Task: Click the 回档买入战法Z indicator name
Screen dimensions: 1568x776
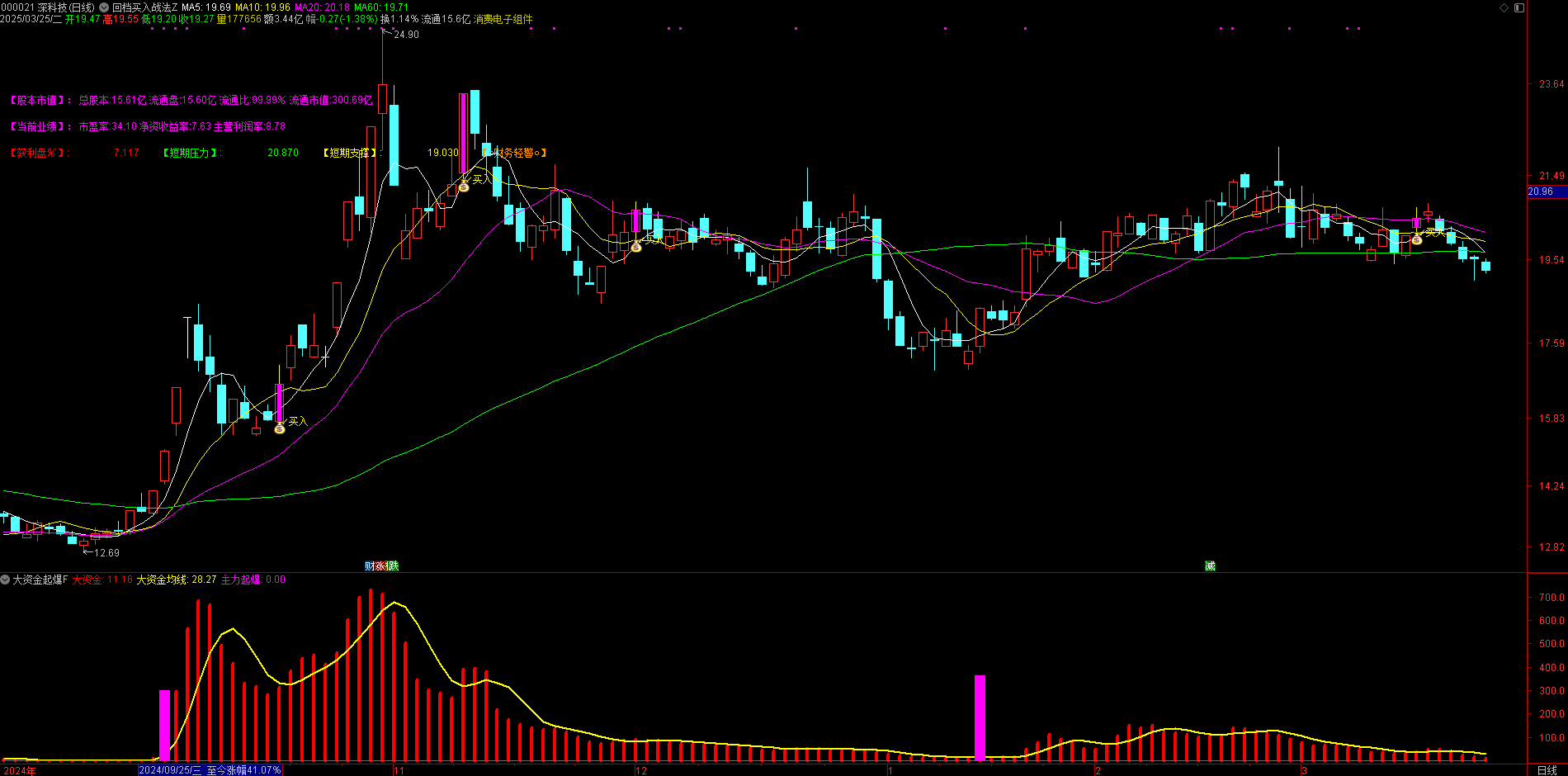Action: click(144, 7)
